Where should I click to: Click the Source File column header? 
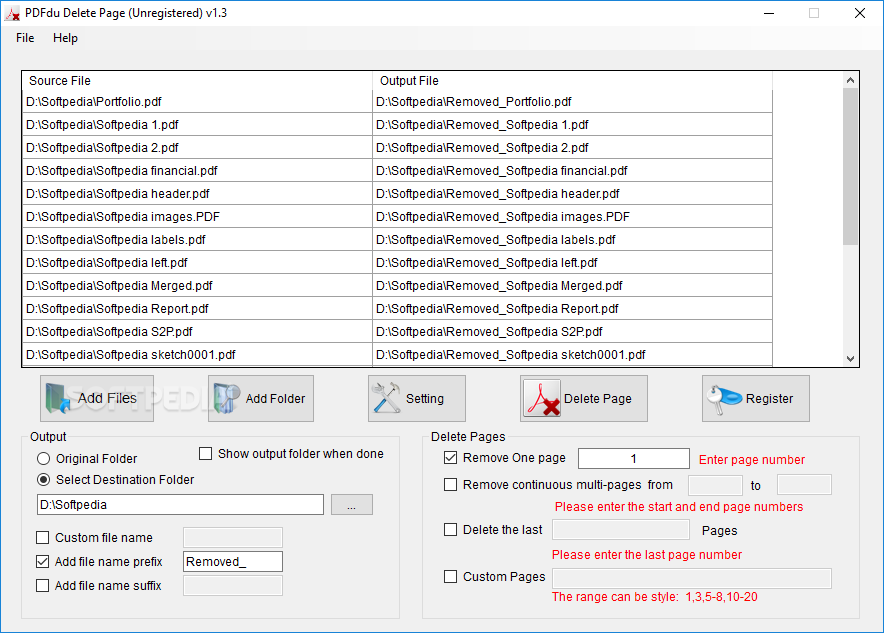click(x=197, y=81)
